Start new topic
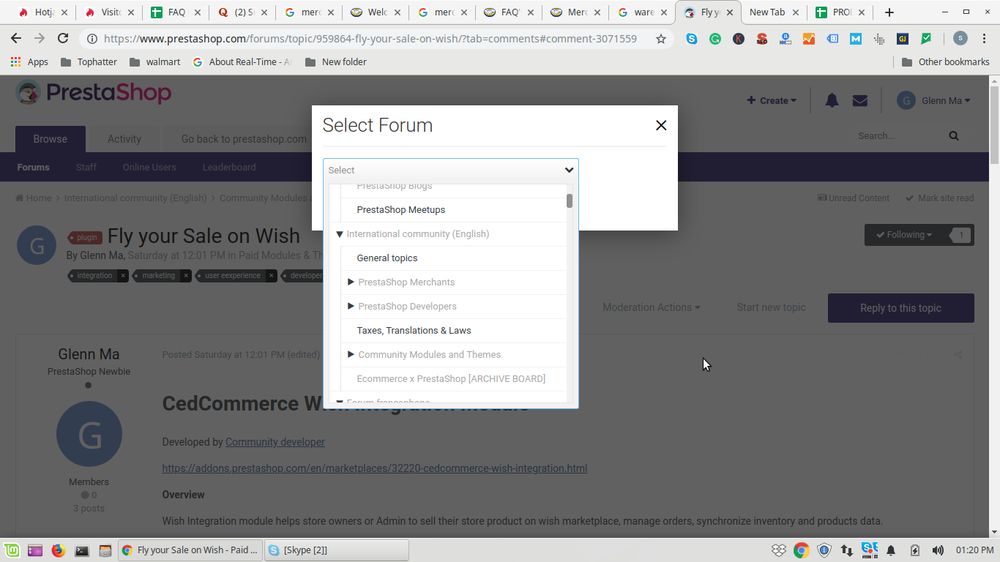This screenshot has width=1000, height=562. pos(771,307)
